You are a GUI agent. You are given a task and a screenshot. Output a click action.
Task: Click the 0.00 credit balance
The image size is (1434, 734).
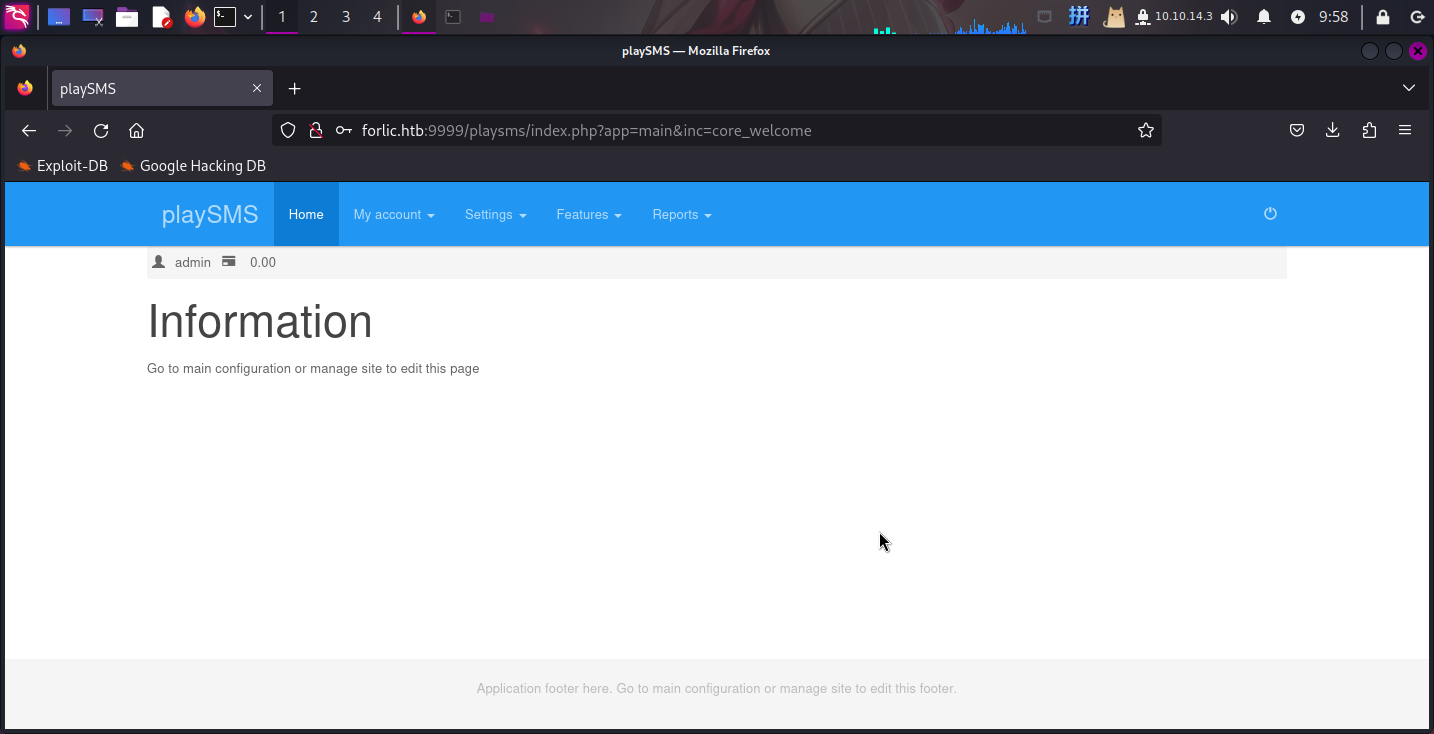tap(263, 262)
